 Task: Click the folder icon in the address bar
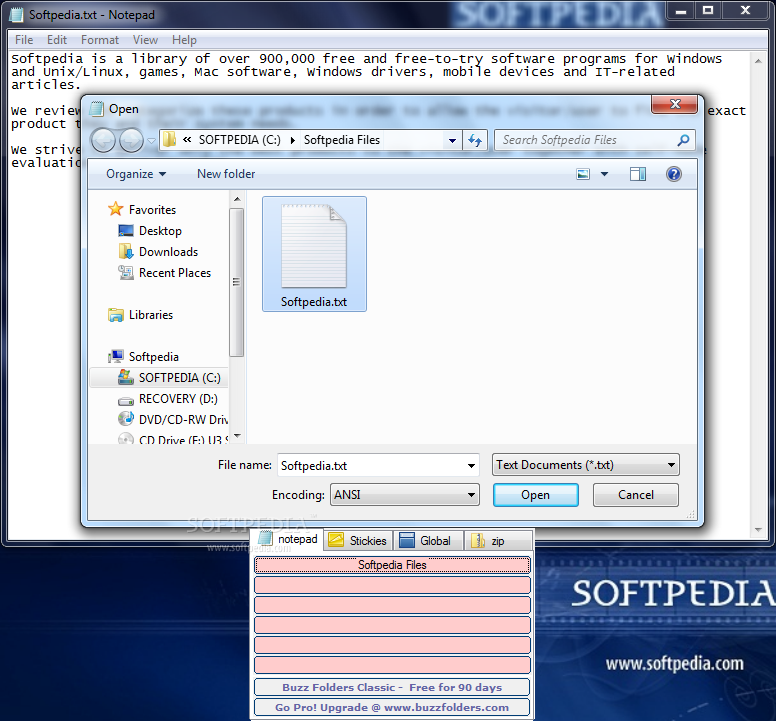[x=170, y=140]
